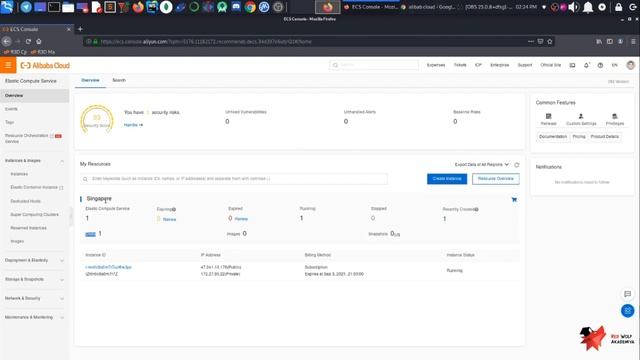Open the Export Data of All Regions dropdown
This screenshot has width=640, height=360.
click(482, 164)
